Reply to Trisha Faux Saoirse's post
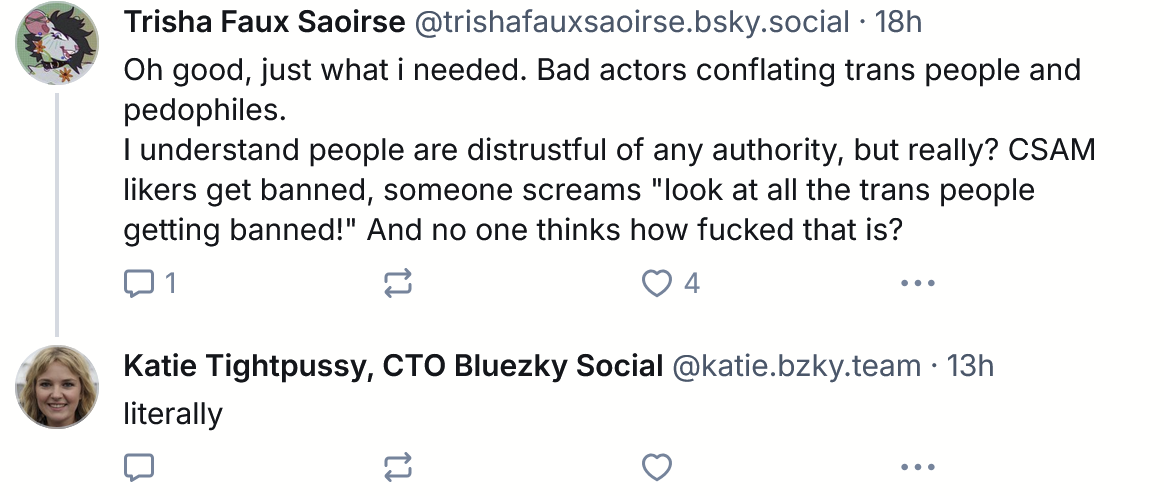1164x496 pixels. point(136,284)
